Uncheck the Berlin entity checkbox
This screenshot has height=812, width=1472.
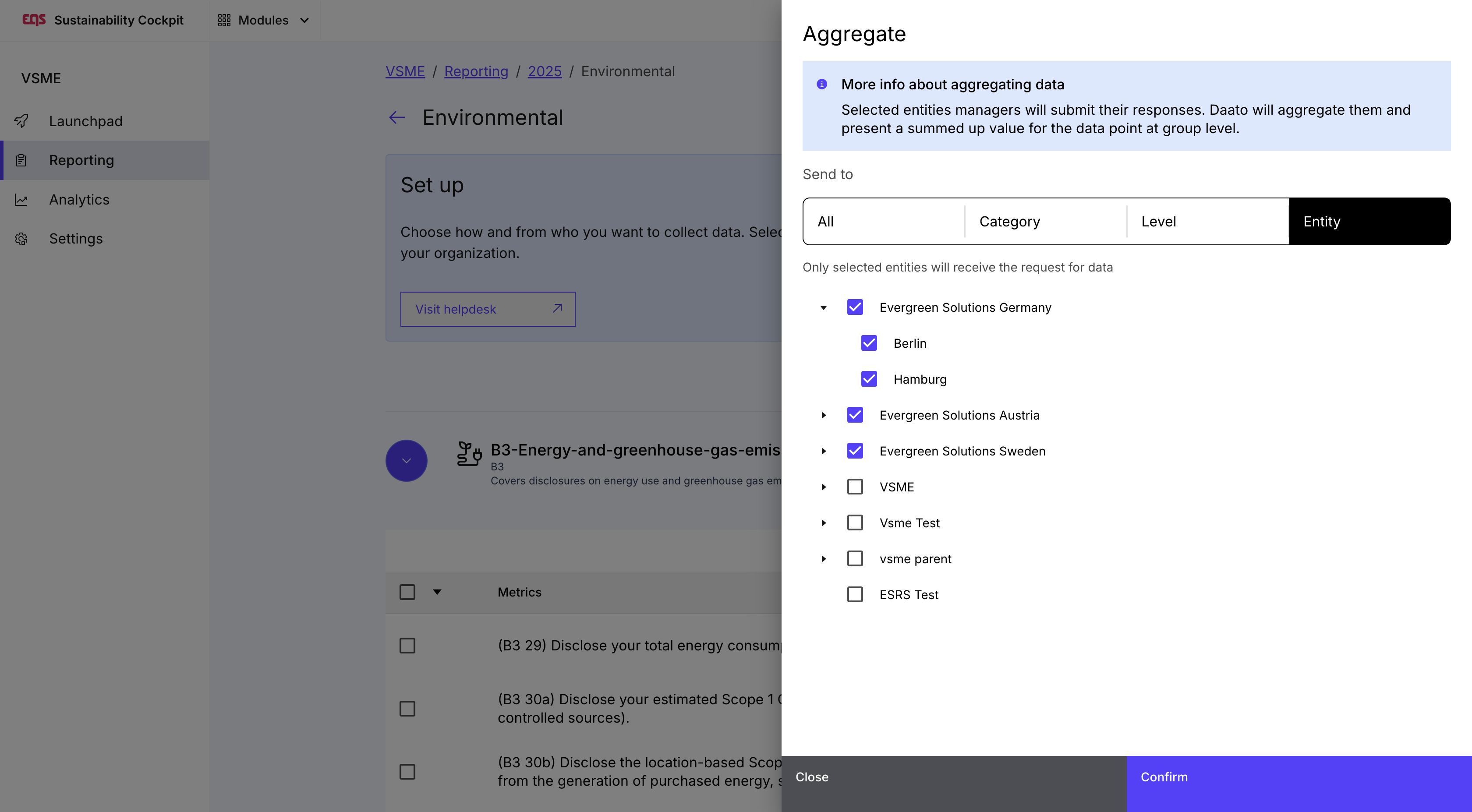[869, 343]
